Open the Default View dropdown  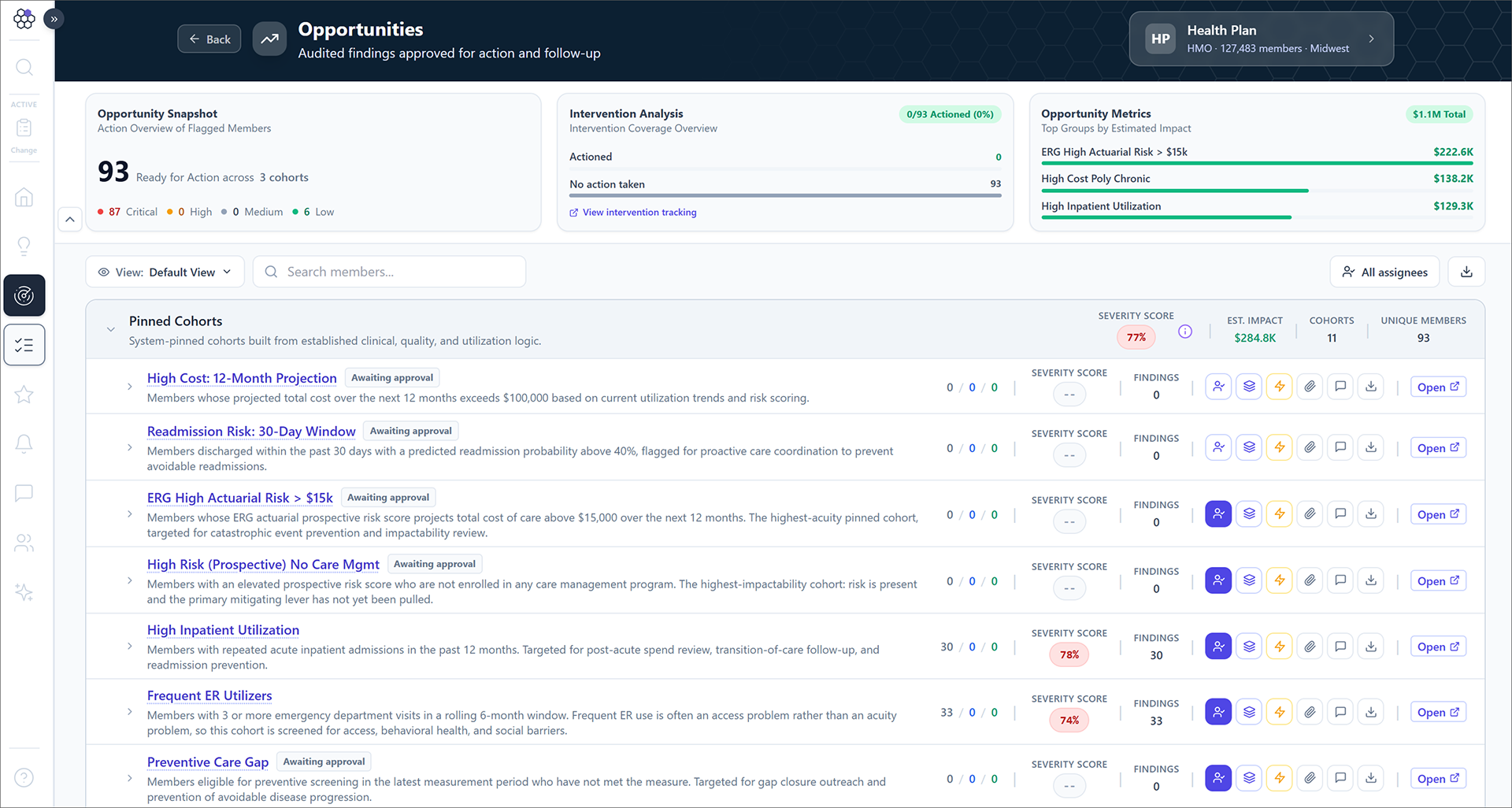coord(165,272)
